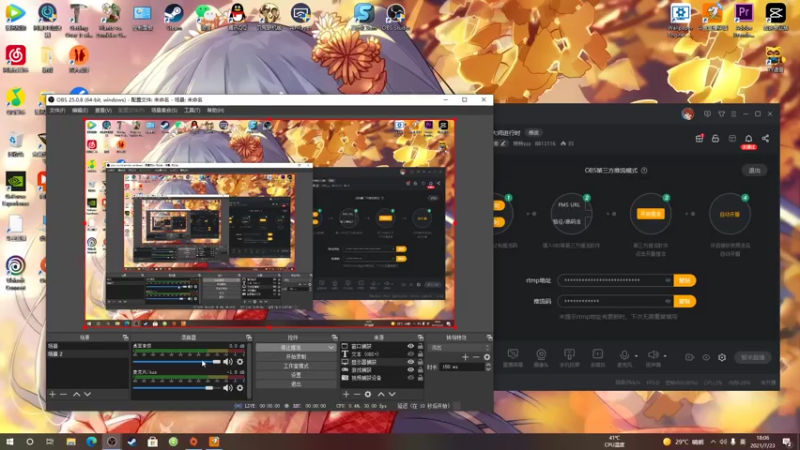Lock the 窗口捕获 source
This screenshot has width=800, height=450.
tap(420, 346)
